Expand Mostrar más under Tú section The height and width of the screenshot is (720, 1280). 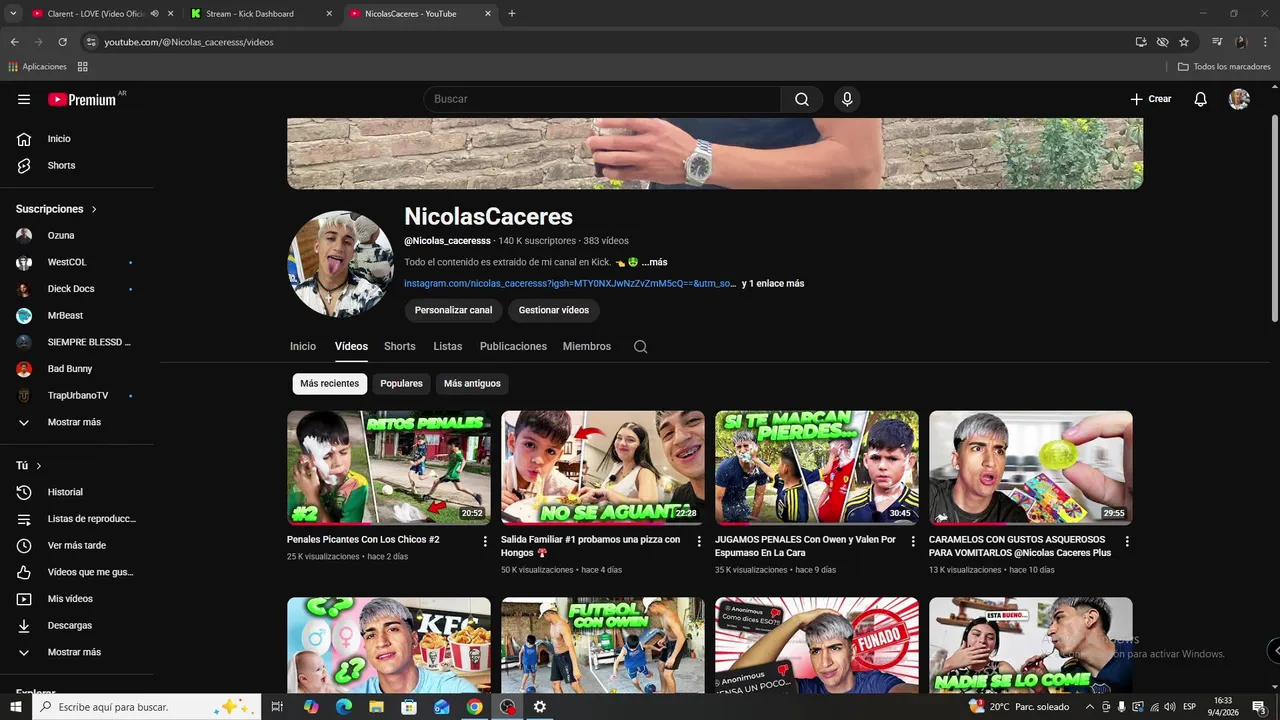(x=76, y=652)
